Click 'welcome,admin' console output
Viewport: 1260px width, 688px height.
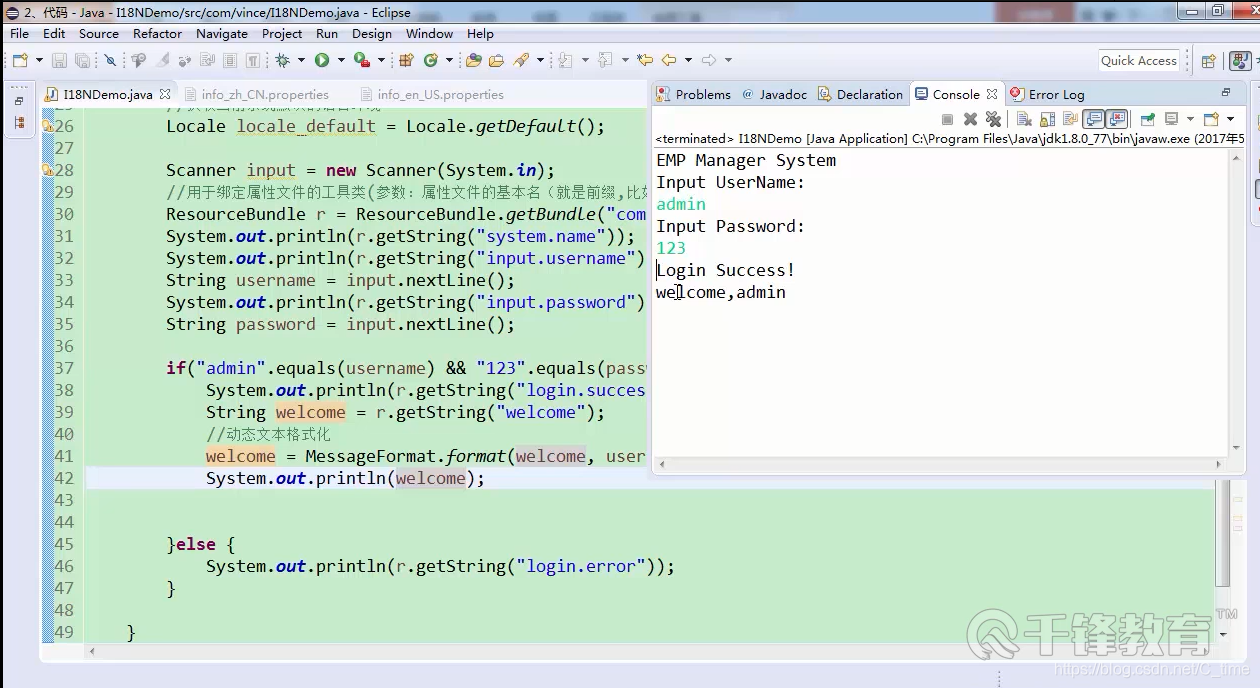click(x=721, y=292)
